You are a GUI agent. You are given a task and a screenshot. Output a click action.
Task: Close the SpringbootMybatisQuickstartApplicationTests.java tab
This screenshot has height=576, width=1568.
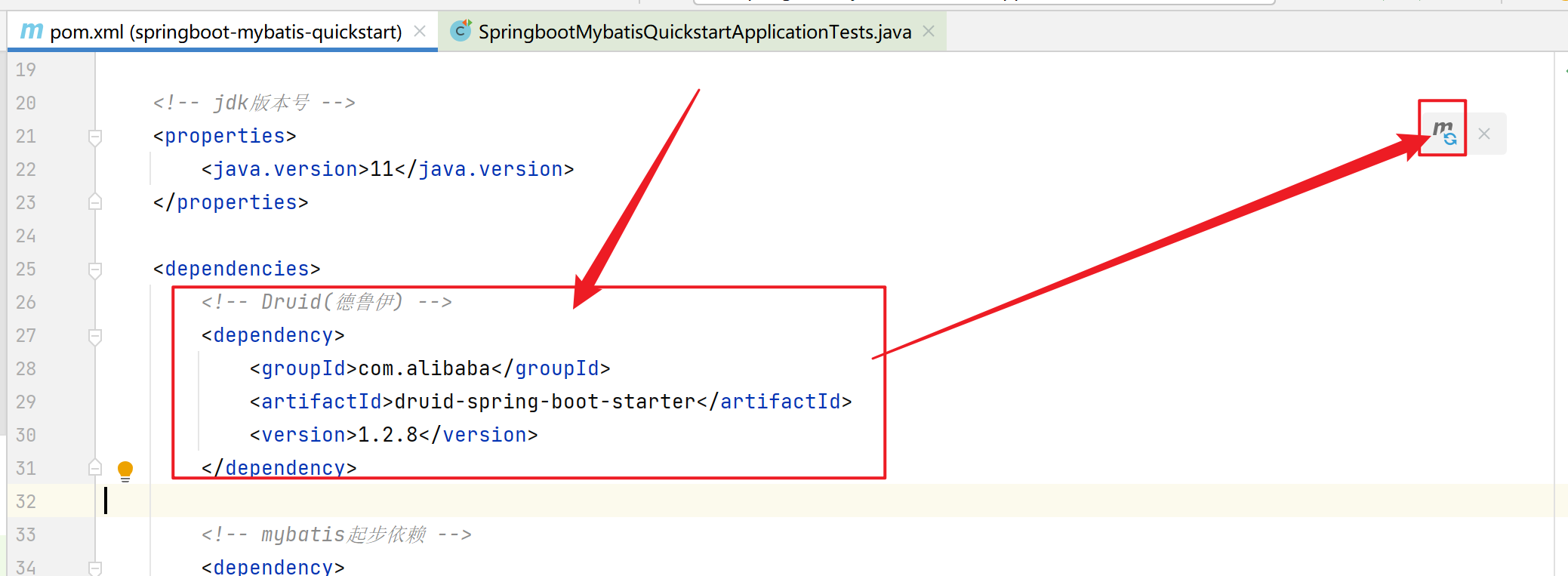929,31
